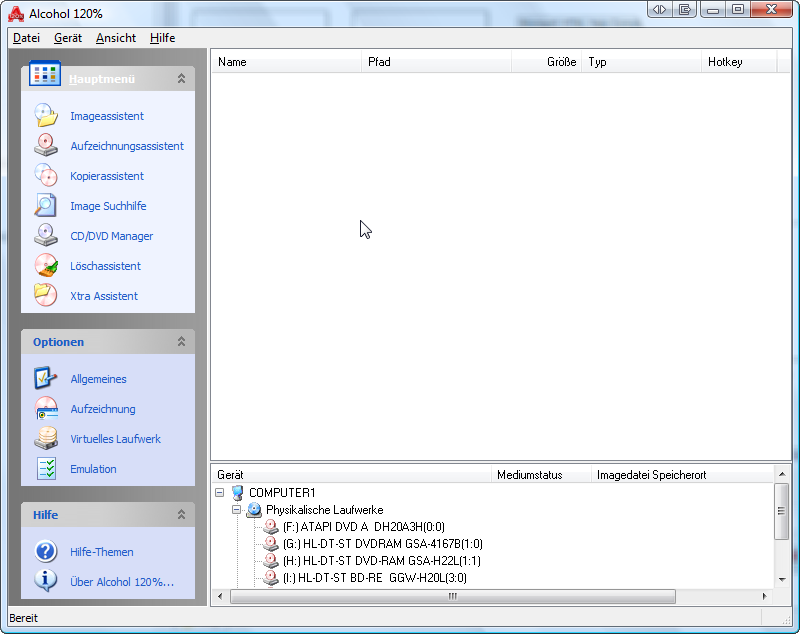
Task: Click the second custom title bar button
Action: (685, 10)
